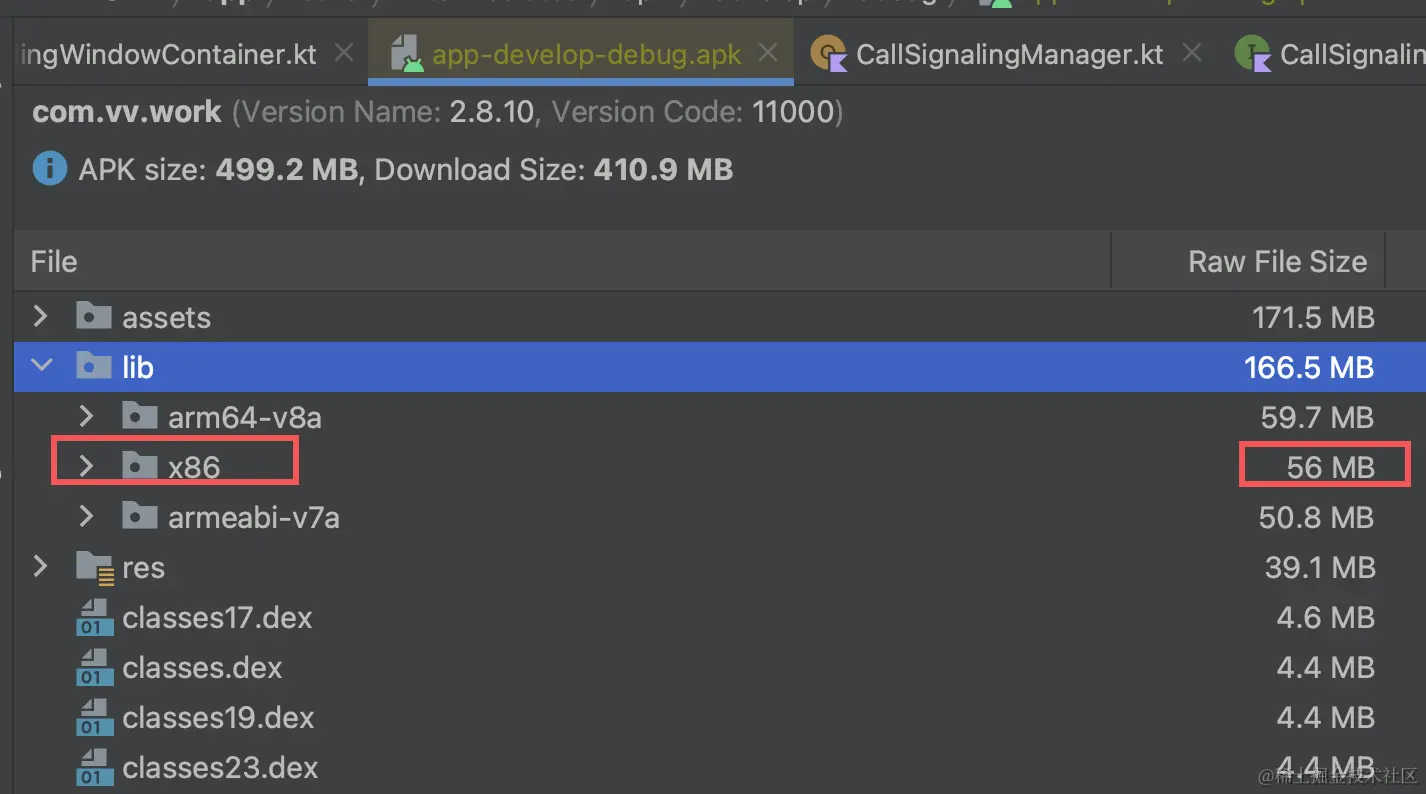Click the classes19.dex file icon
The height and width of the screenshot is (794, 1426).
(x=93, y=718)
